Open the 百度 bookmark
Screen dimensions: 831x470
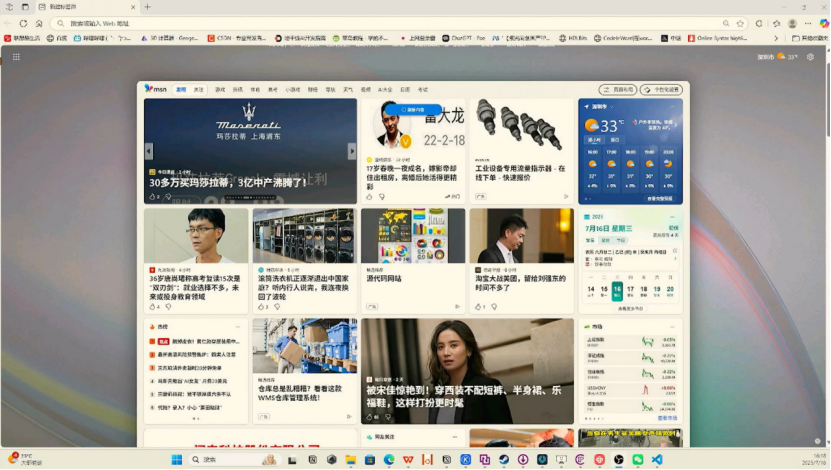[57, 38]
